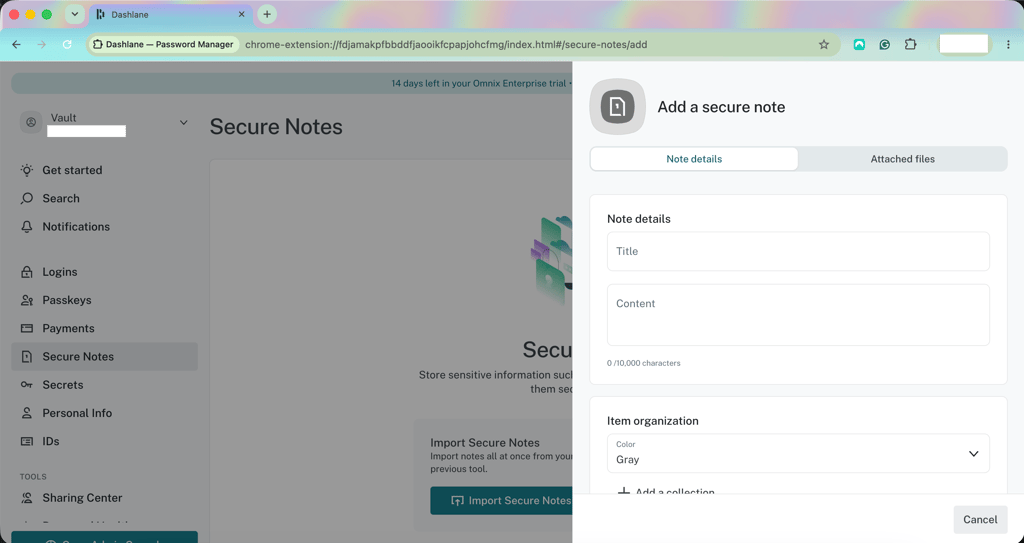Image resolution: width=1024 pixels, height=543 pixels.
Task: Open Payments in the sidebar
Action: pyautogui.click(x=104, y=328)
